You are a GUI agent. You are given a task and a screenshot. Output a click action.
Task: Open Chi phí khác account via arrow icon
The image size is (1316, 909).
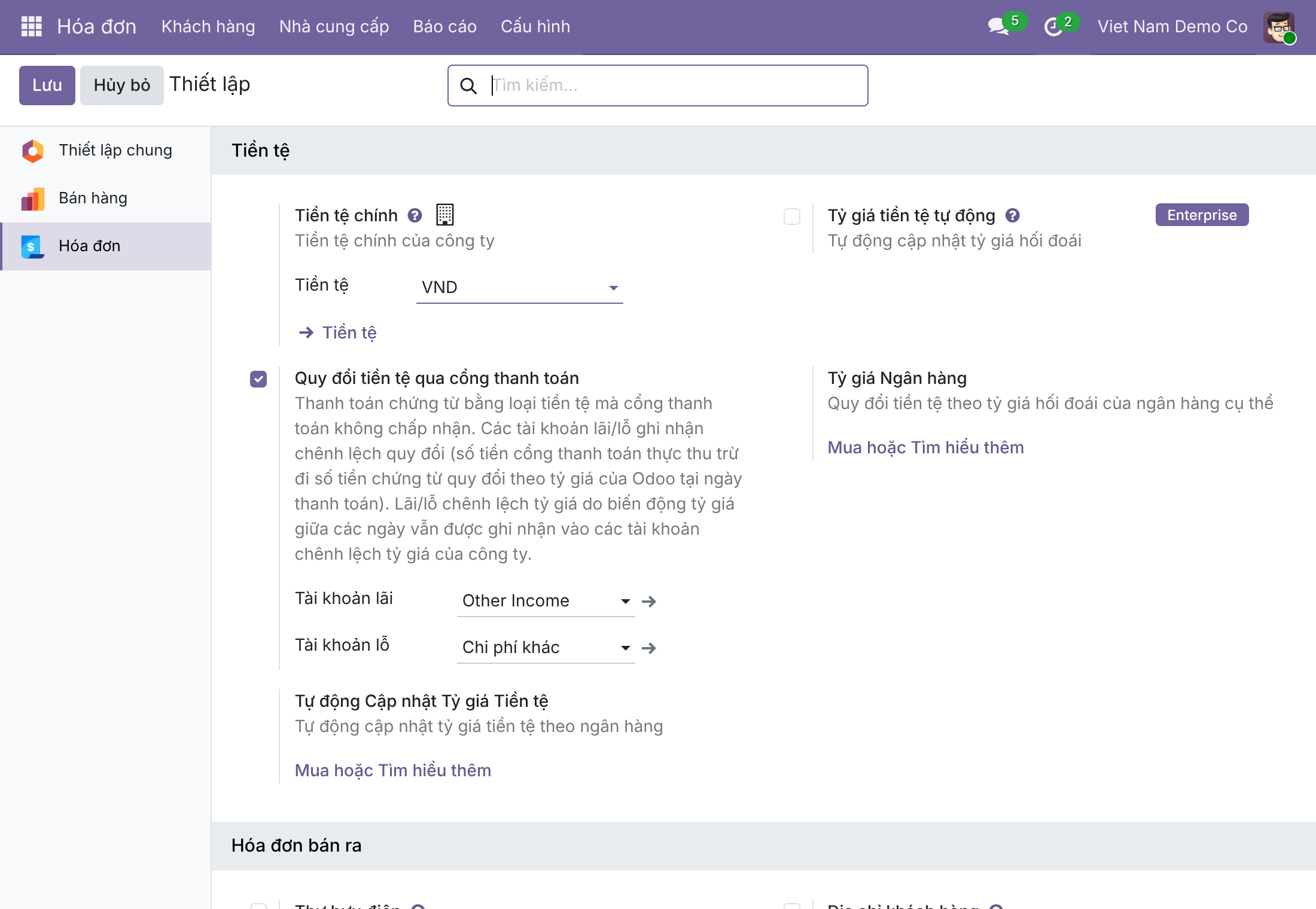pos(649,648)
